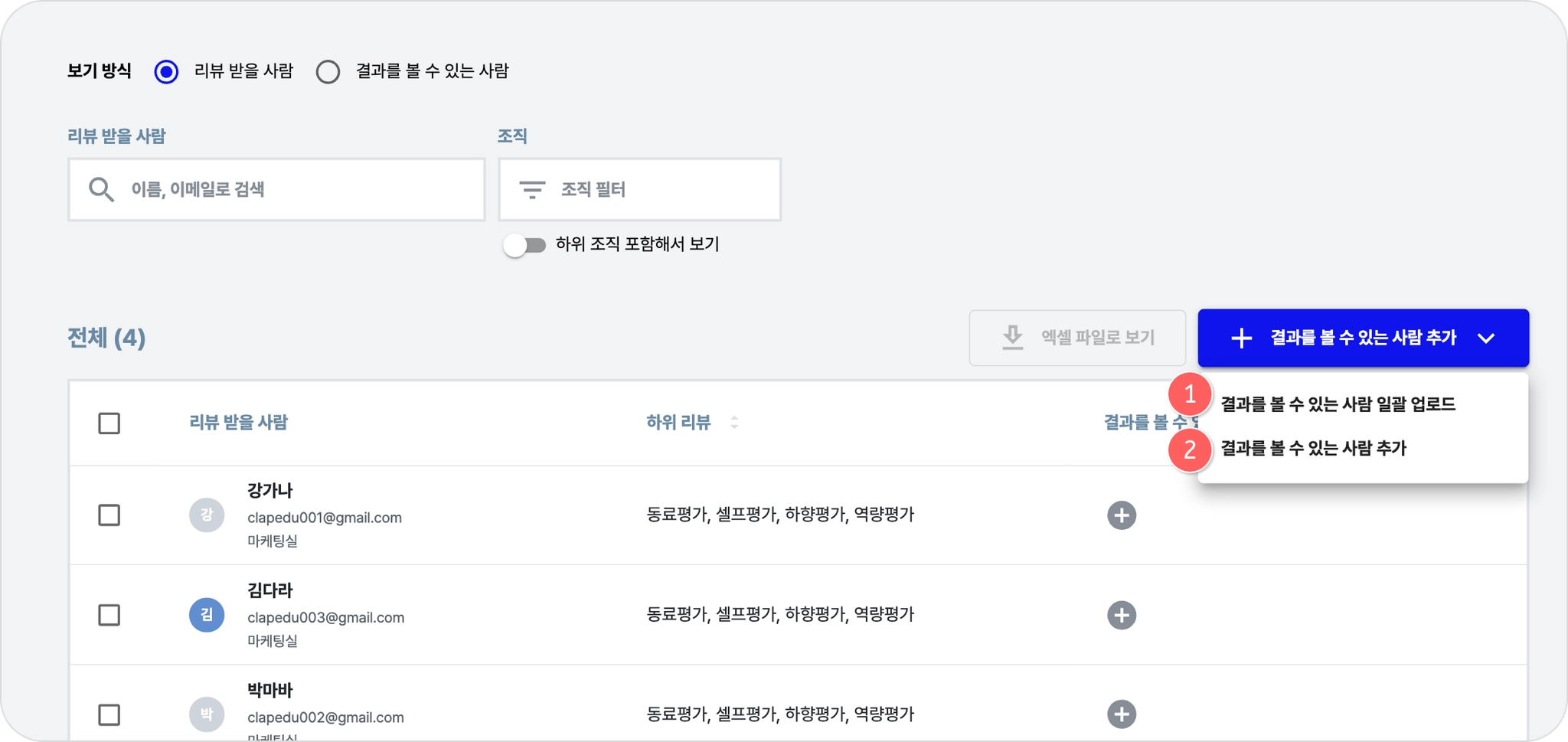Click the 하위 리뷰 sort arrows
The image size is (1568, 742).
pyautogui.click(x=733, y=422)
